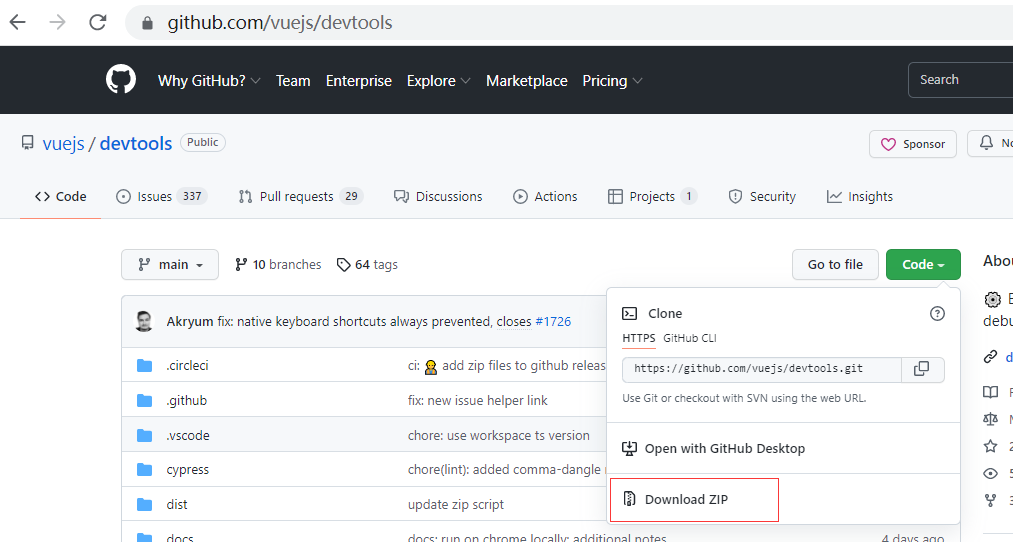Open the Team page in the header
This screenshot has width=1013, height=542.
coord(293,81)
